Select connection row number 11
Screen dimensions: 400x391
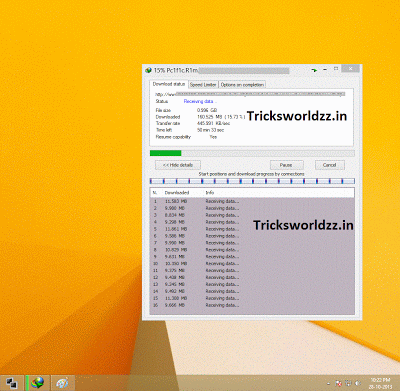252,271
